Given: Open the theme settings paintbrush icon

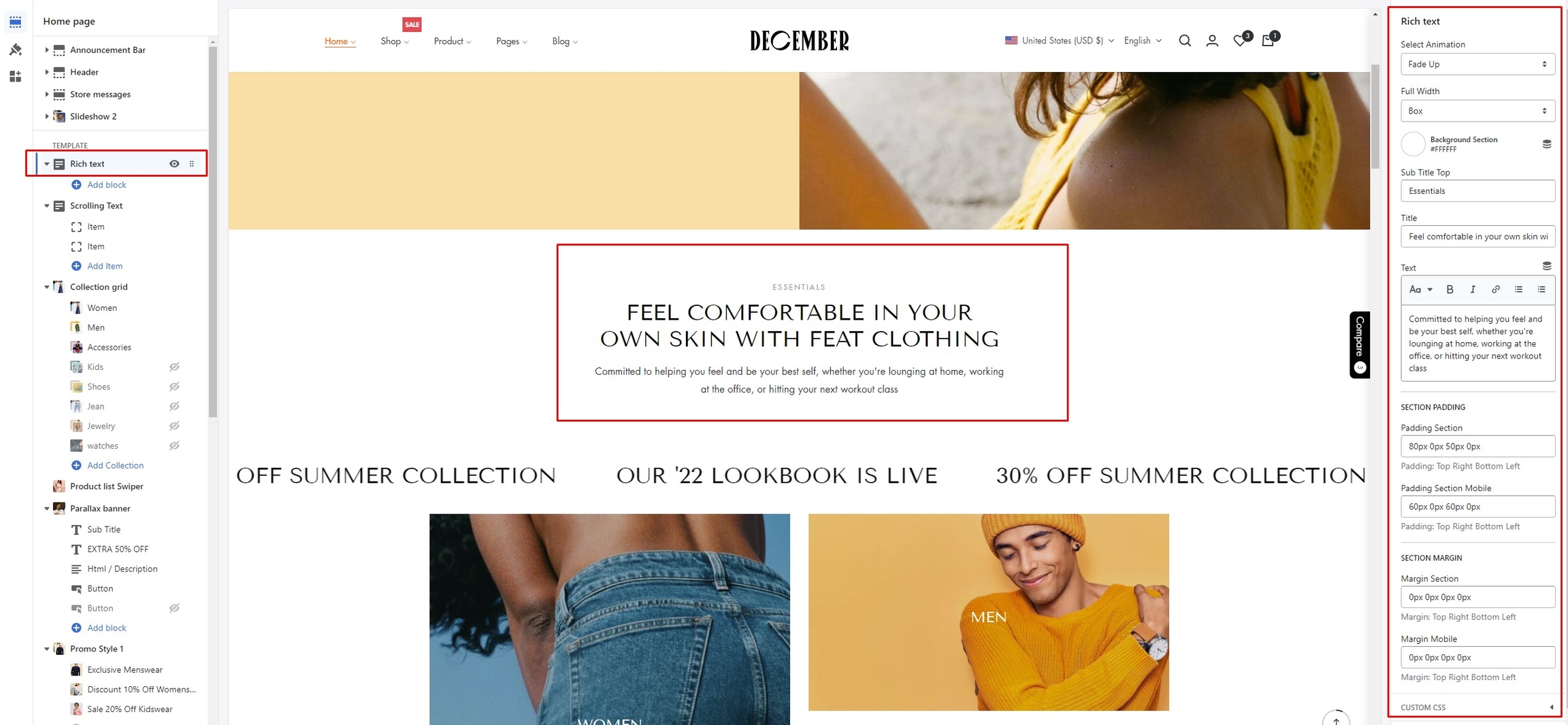Looking at the screenshot, I should (15, 50).
